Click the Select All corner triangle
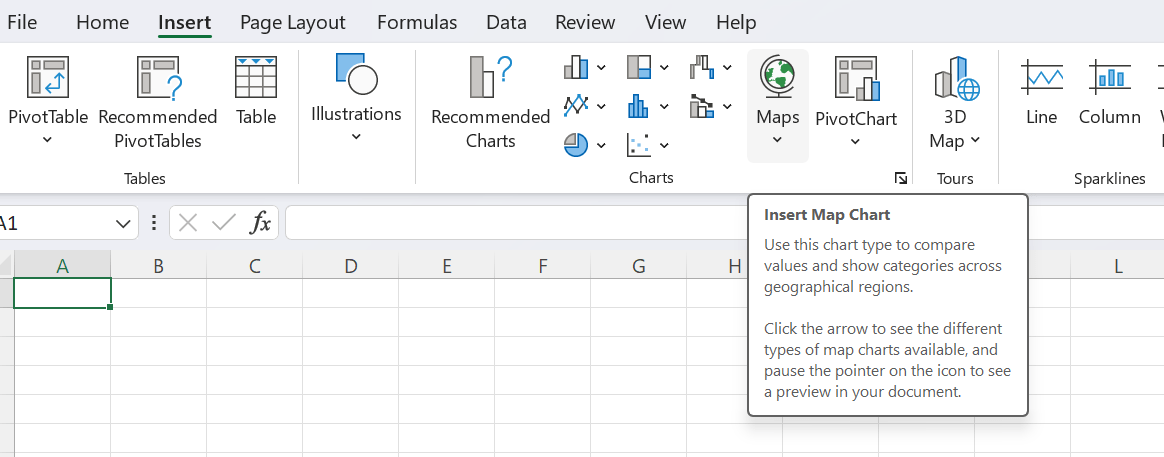Screen dimensions: 1164x457 7,265
